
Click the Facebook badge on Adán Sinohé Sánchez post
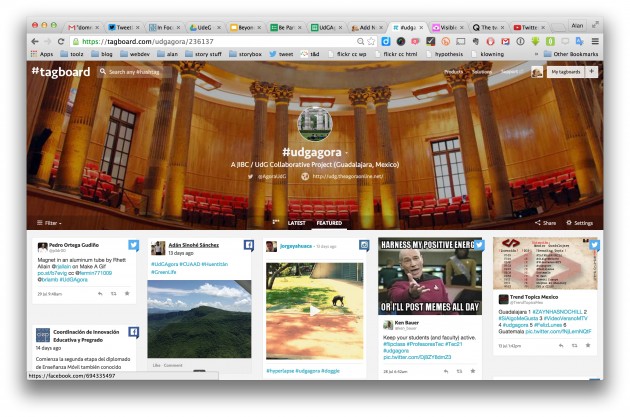point(249,245)
